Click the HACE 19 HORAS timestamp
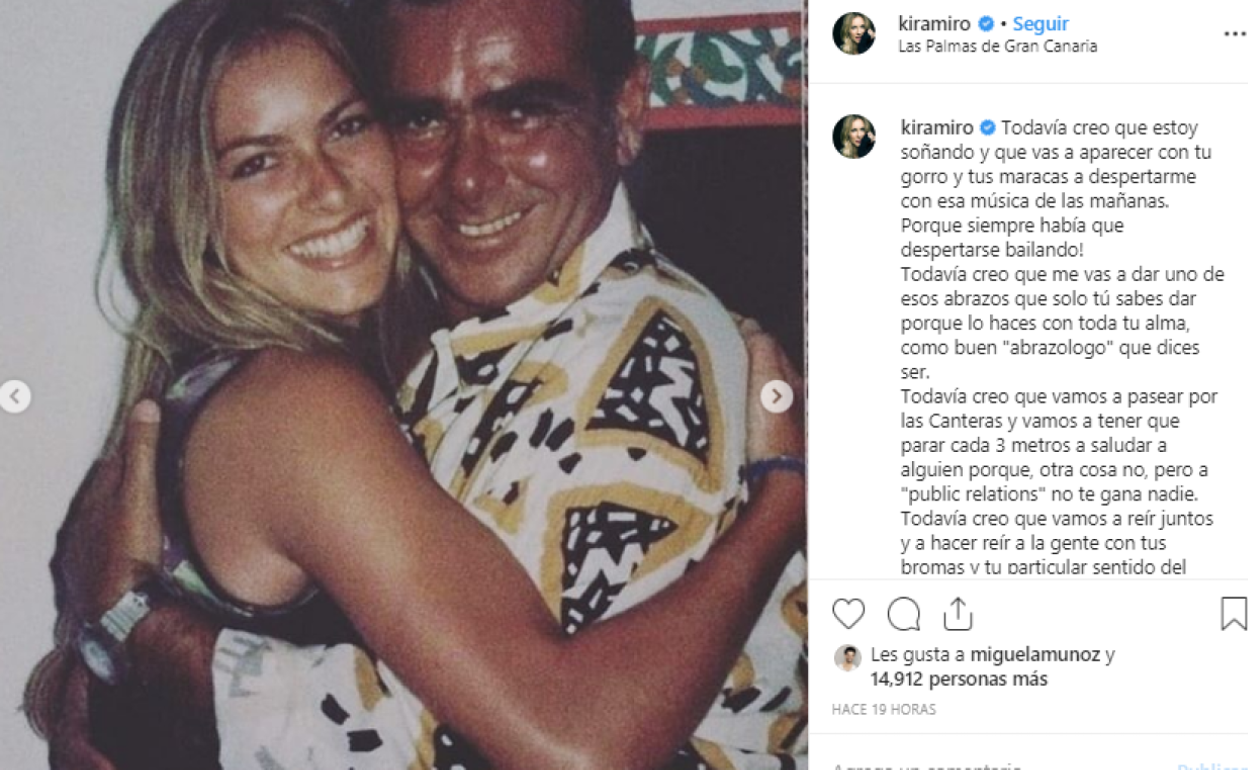 tap(883, 709)
